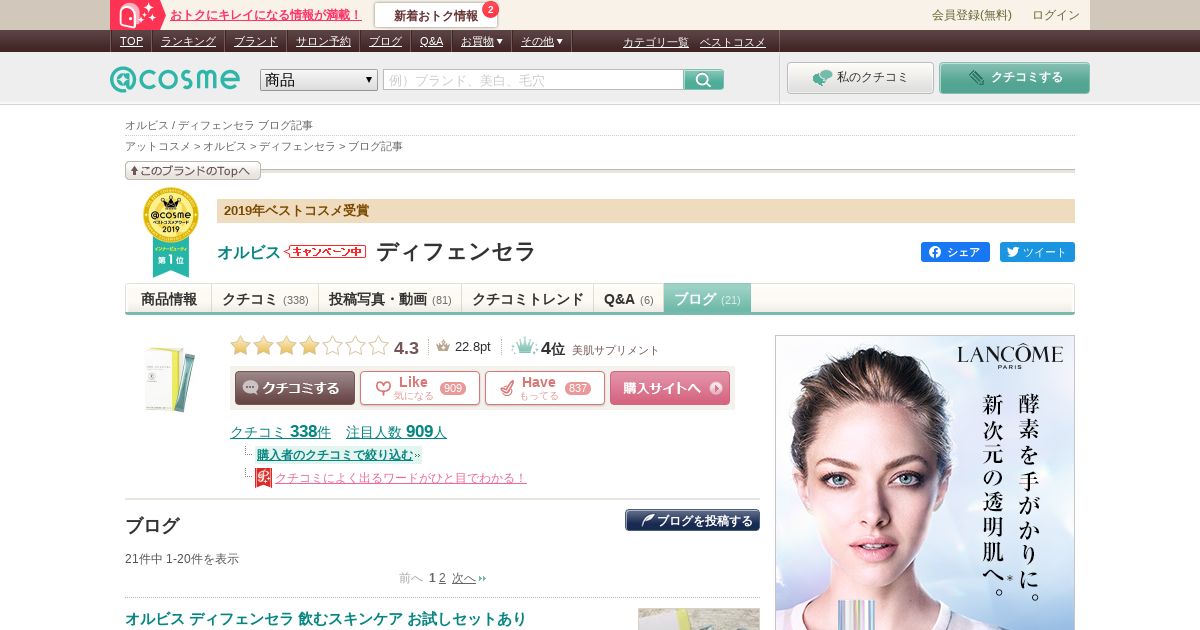1200x630 pixels.
Task: Open the 注目人数 909人 link
Action: click(396, 432)
